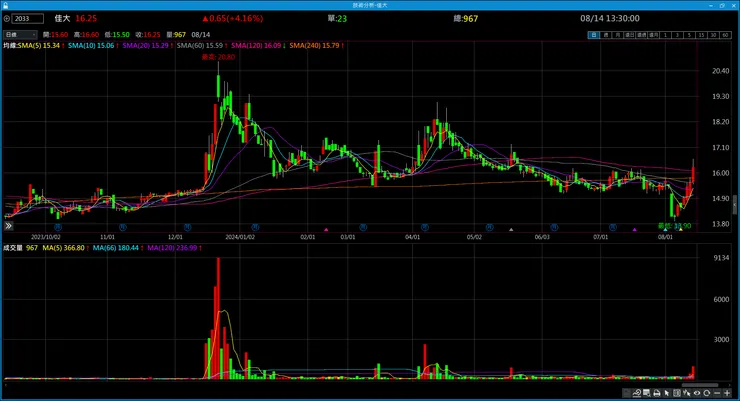Select the arrow pointer tool
The width and height of the screenshot is (740, 401).
tap(666, 393)
